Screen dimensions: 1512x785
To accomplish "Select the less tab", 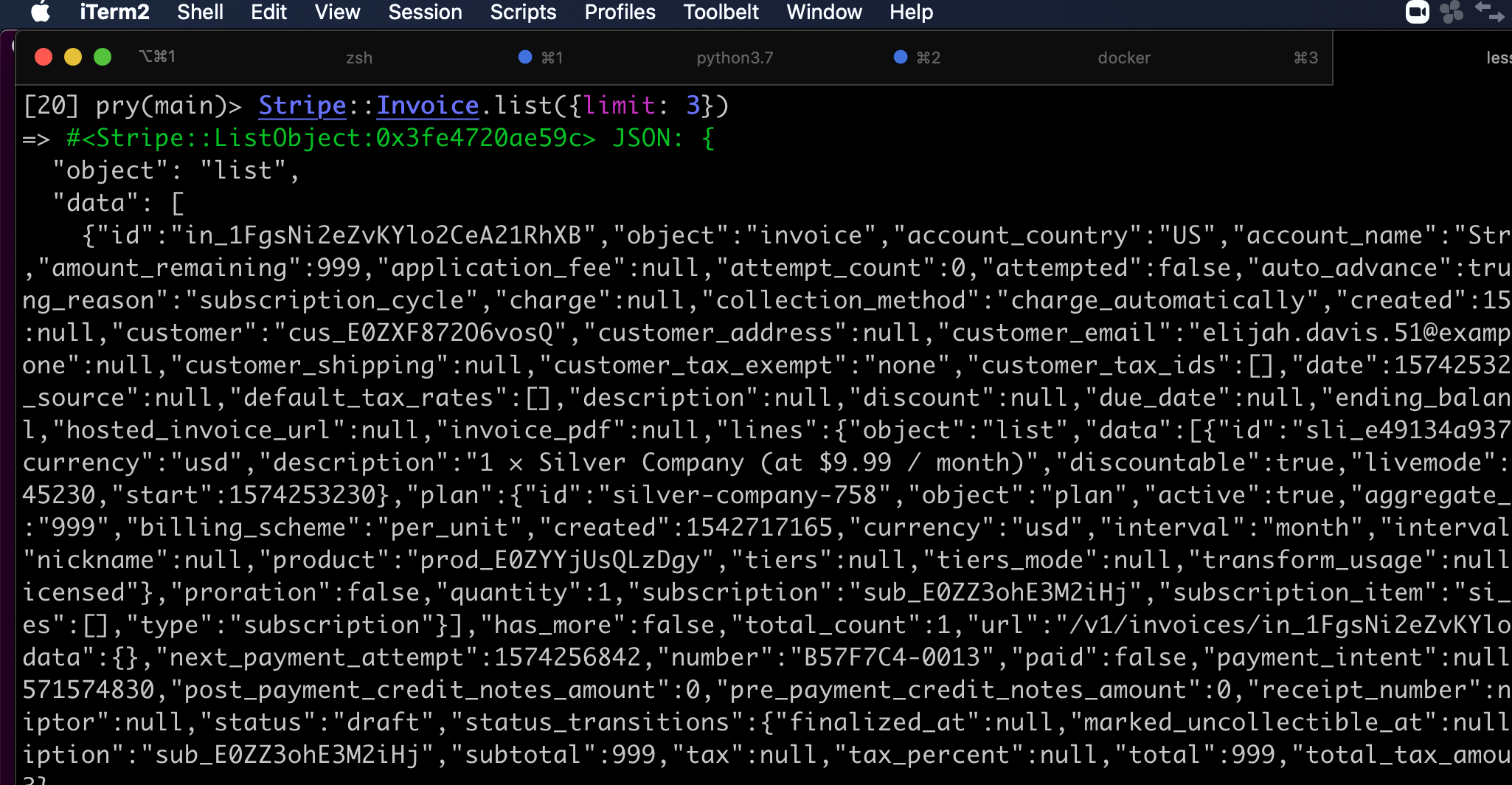I will [x=1498, y=58].
